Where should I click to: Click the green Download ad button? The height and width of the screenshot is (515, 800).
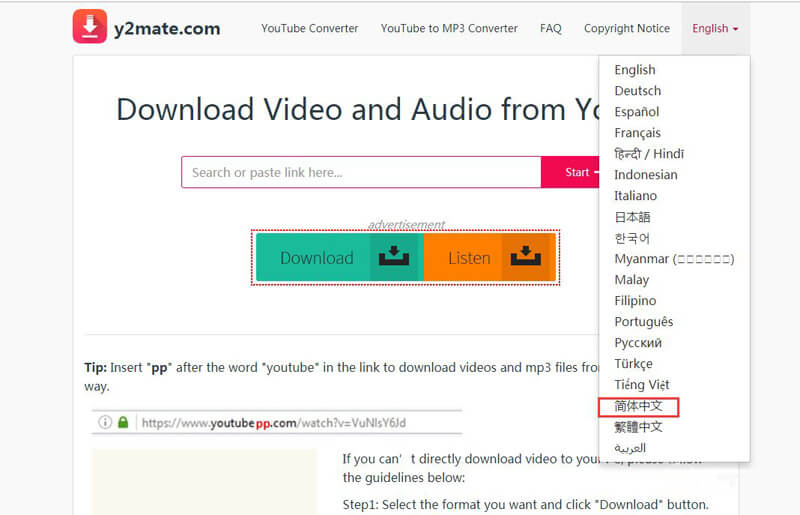[x=340, y=257]
